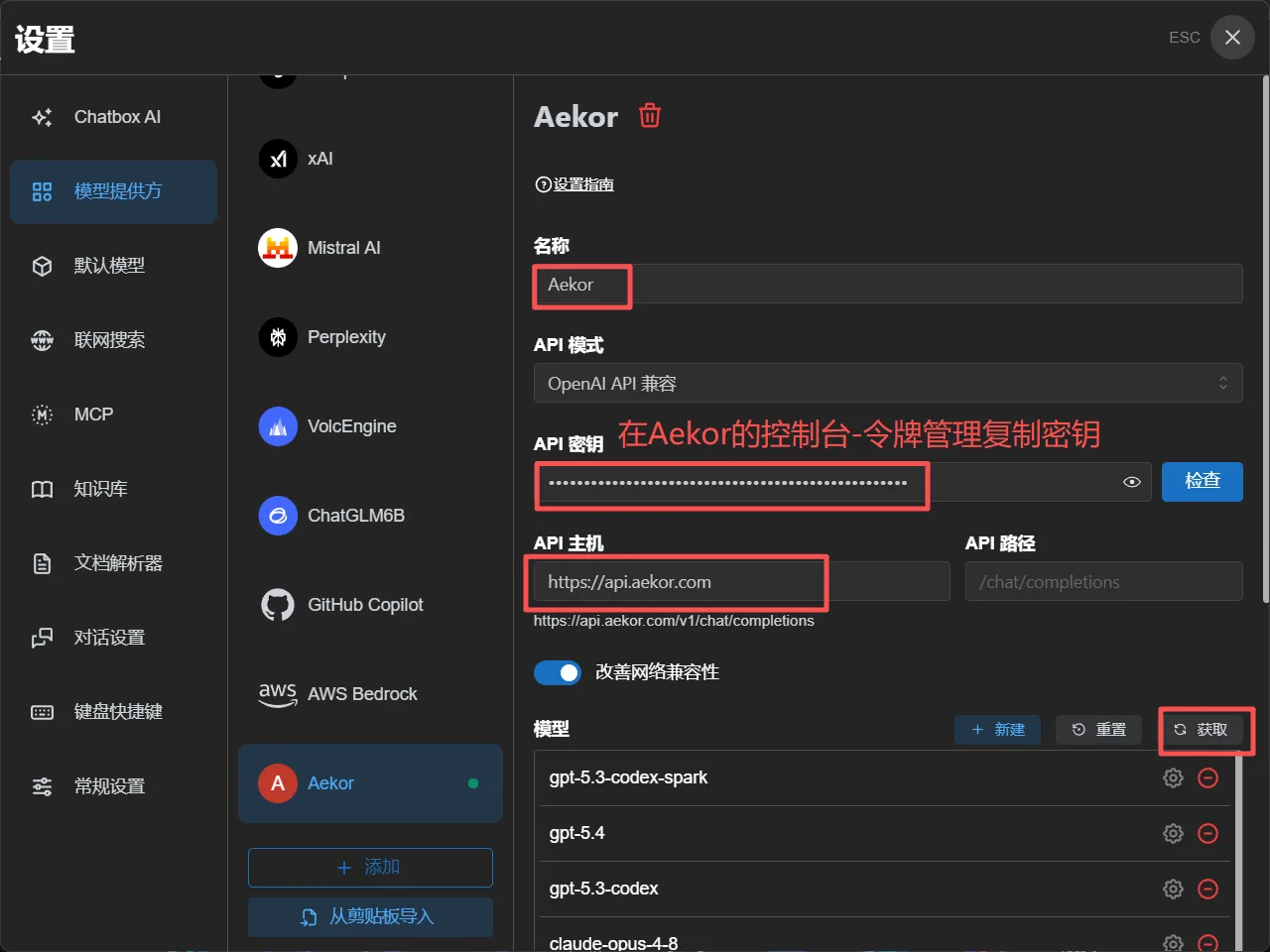Fetch models with the 获取 button
1270x952 pixels.
click(x=1202, y=730)
